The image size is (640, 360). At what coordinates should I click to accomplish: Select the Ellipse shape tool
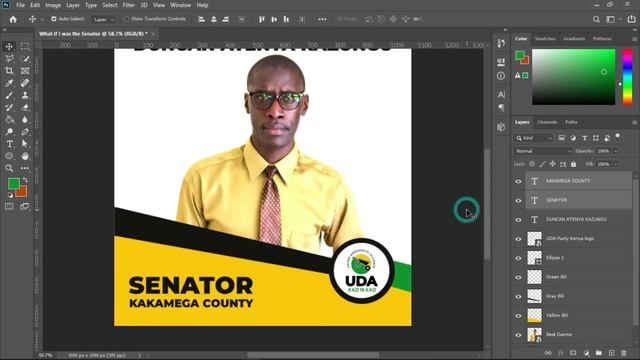click(9, 156)
